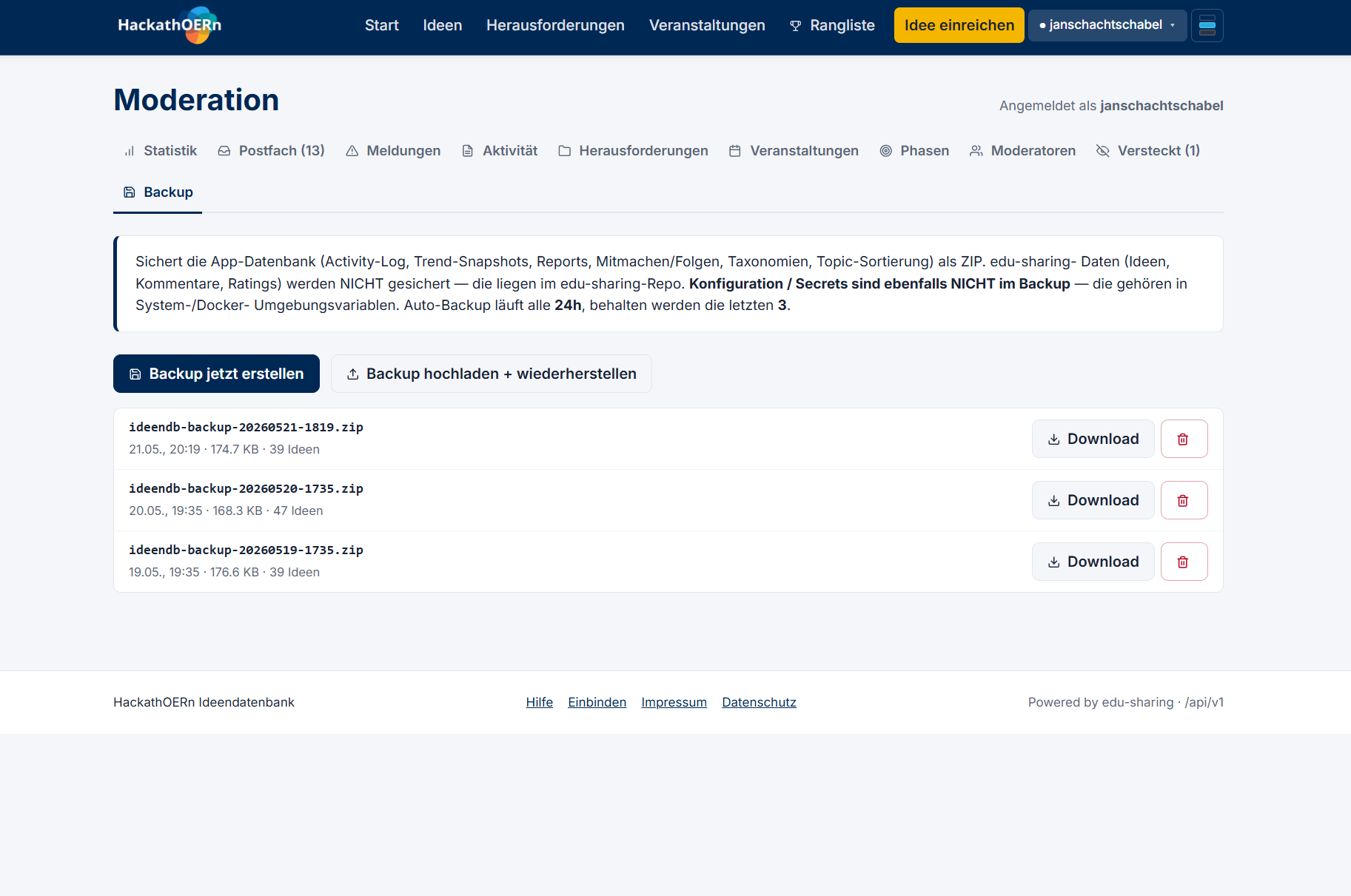Download ideendb-backup-20260519-1735.zip
1351x896 pixels.
coord(1093,562)
